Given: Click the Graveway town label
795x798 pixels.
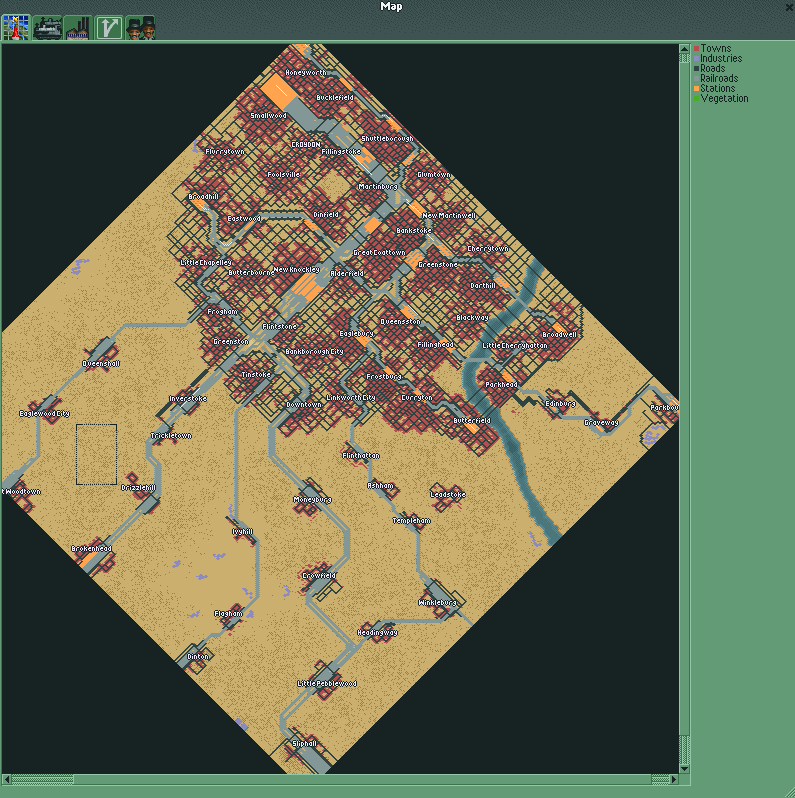Looking at the screenshot, I should [x=601, y=422].
